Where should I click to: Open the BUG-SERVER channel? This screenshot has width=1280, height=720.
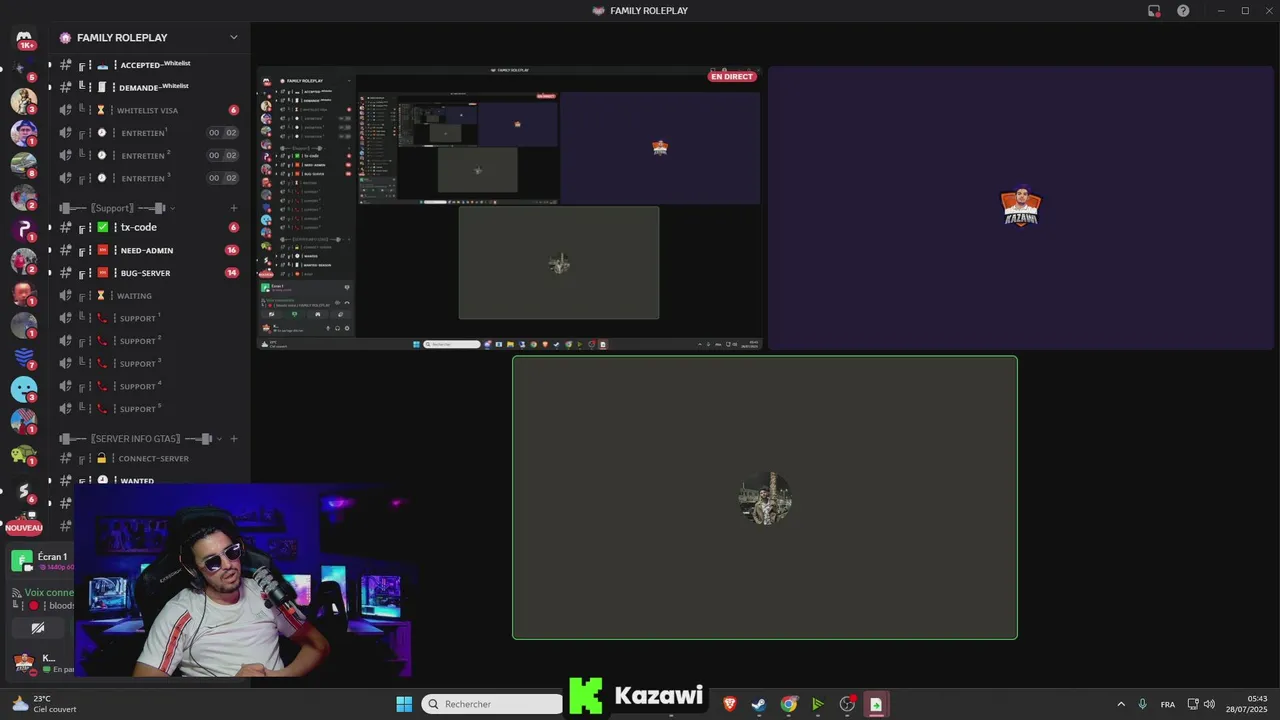tap(148, 273)
